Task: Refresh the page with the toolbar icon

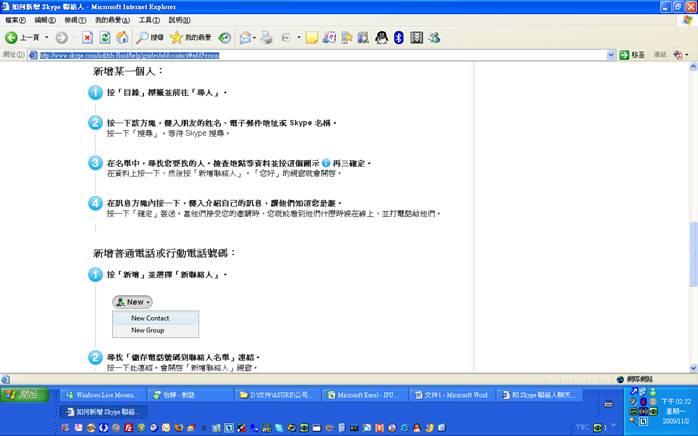Action: pos(105,38)
